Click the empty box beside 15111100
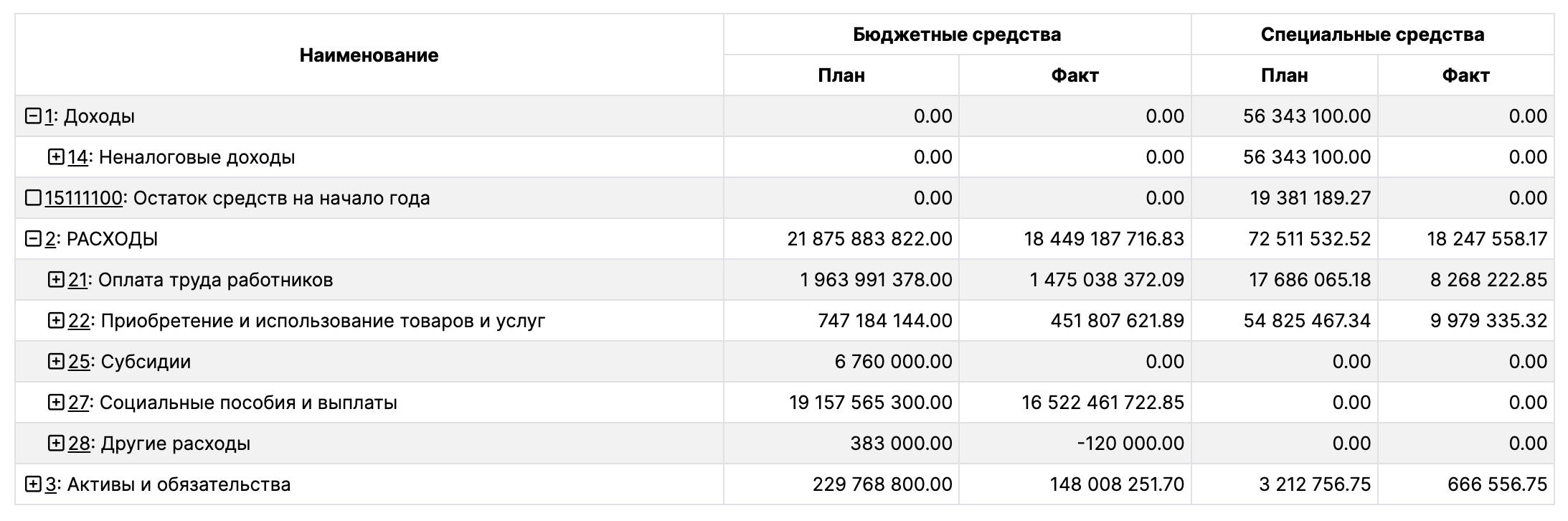This screenshot has width=1568, height=521. pos(33,198)
